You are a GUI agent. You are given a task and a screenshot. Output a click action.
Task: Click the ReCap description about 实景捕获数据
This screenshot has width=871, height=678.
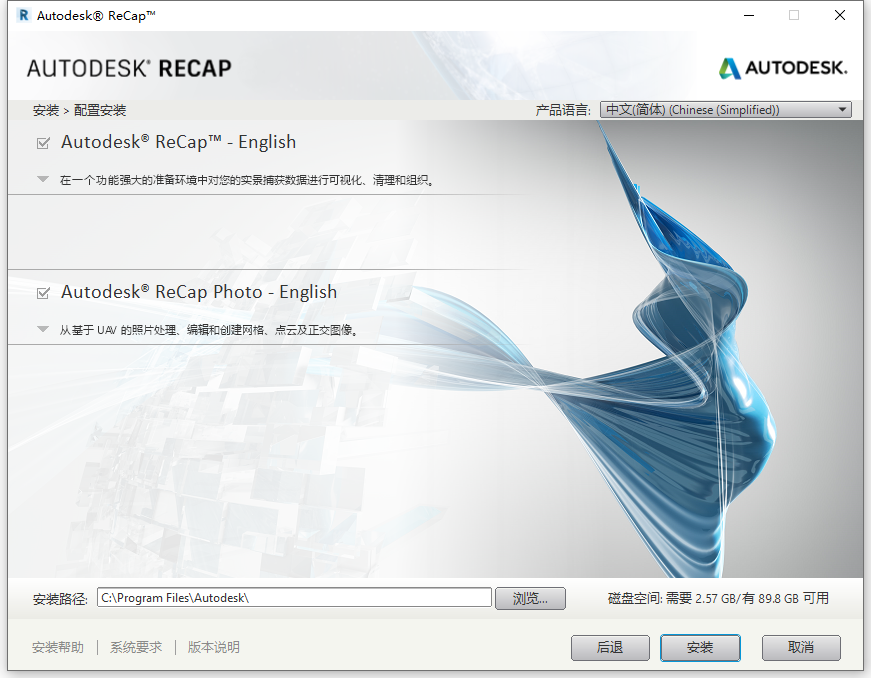pos(247,180)
